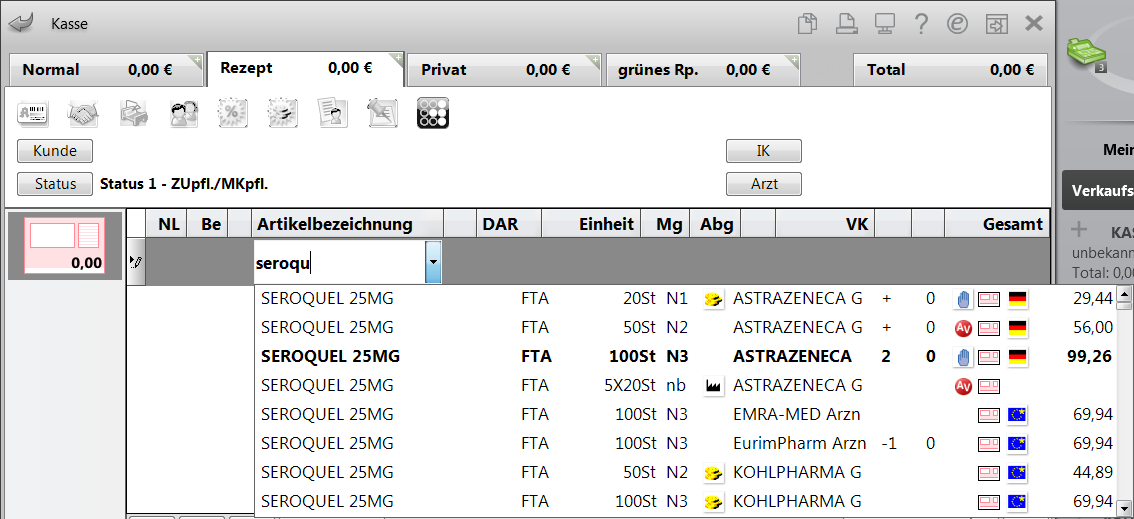Click the Artikelbezeichnung column header
This screenshot has width=1134, height=519.
click(347, 224)
